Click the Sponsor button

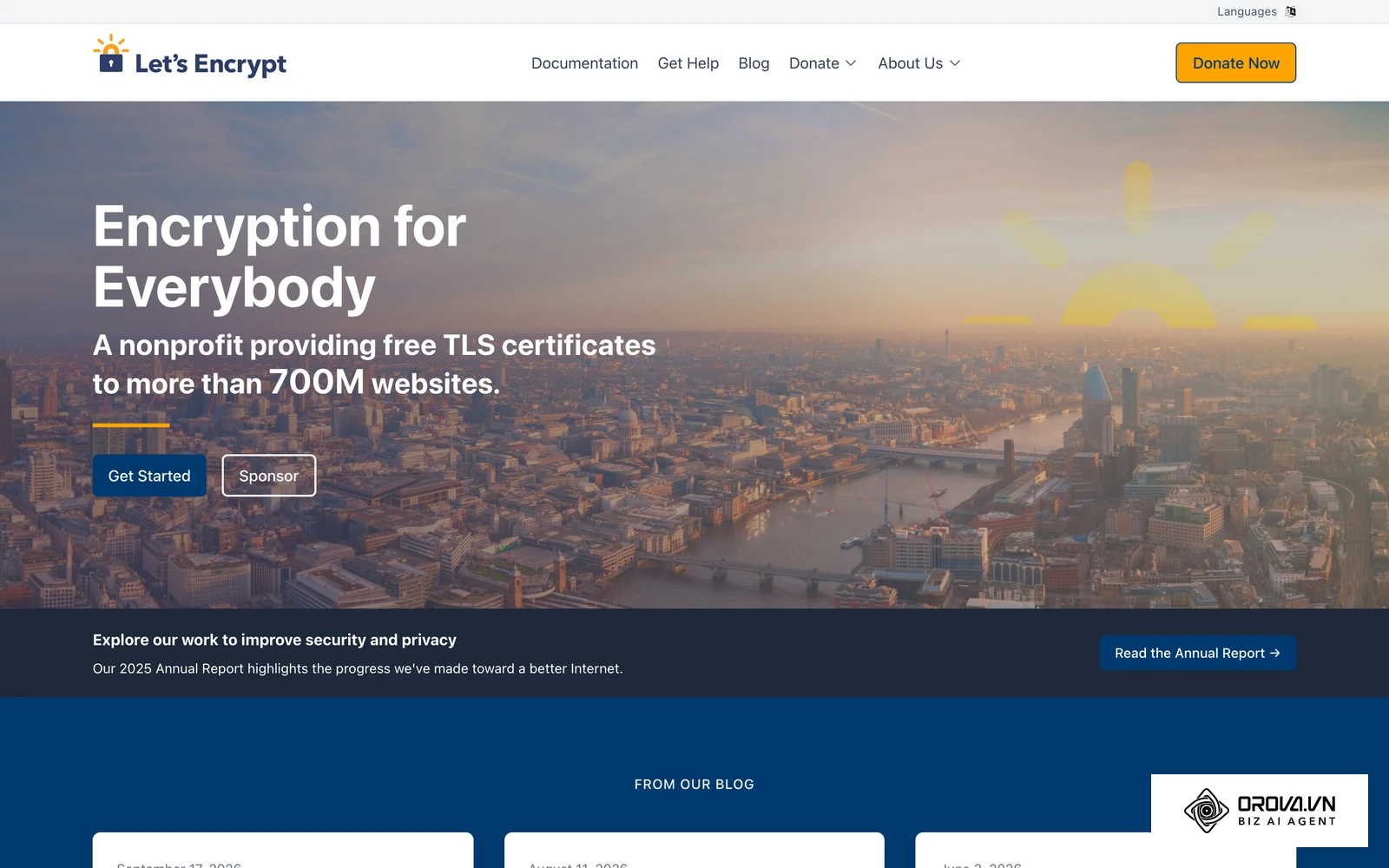coord(269,476)
